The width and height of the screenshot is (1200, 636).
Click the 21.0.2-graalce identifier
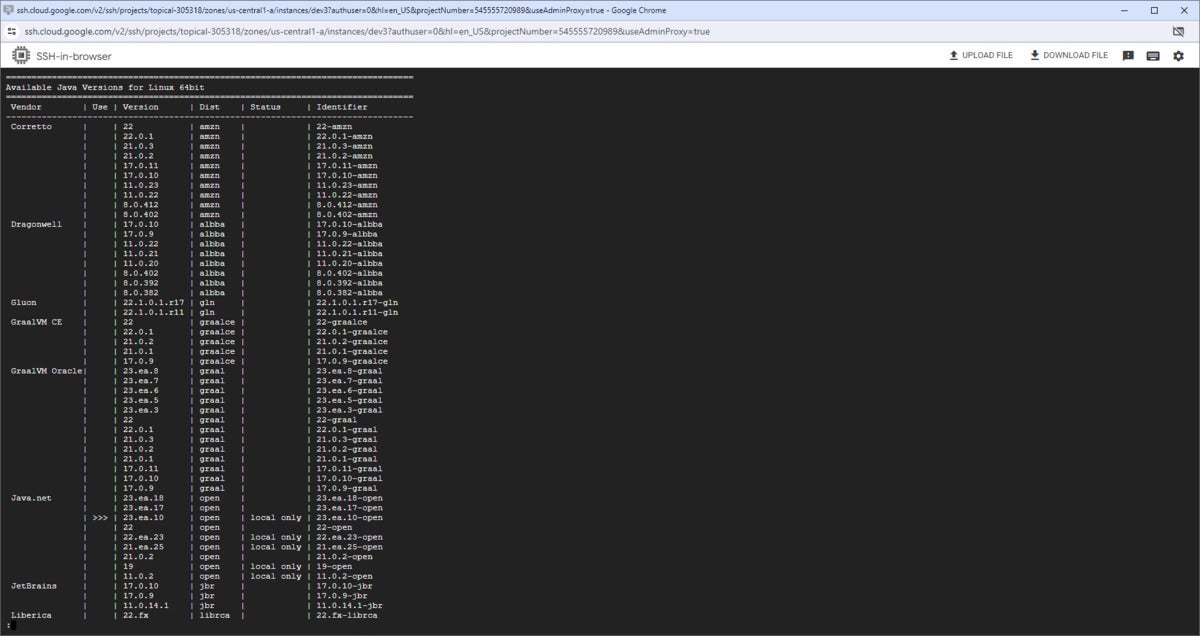353,342
